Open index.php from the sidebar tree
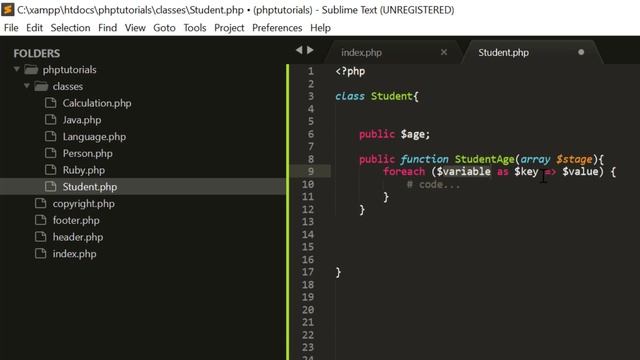Screen dimensions: 640x360 [74, 254]
